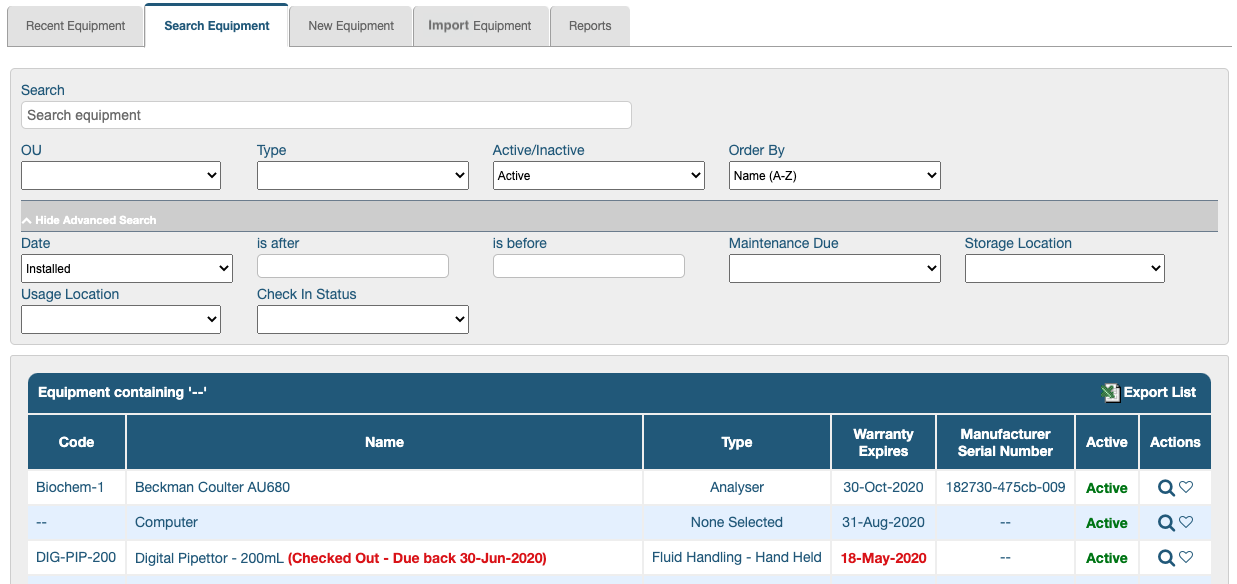1237x584 pixels.
Task: Click the Actions column header
Action: pos(1175,442)
